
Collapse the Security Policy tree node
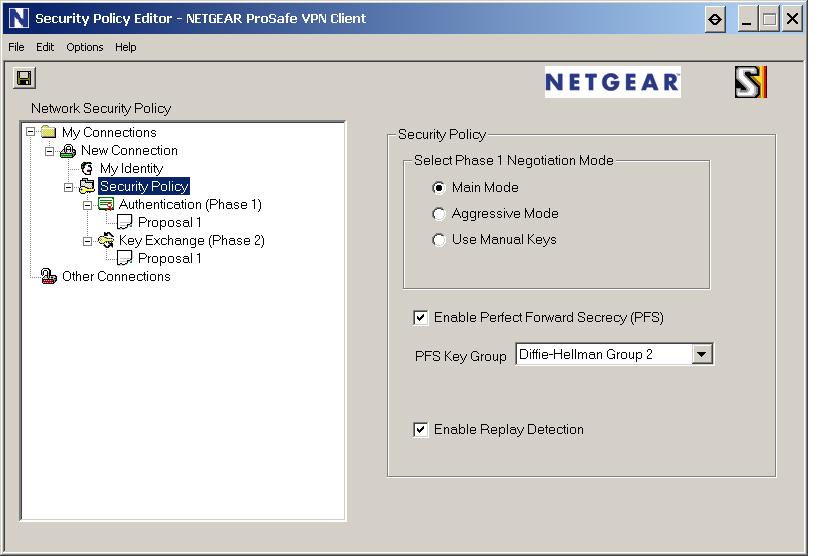68,187
